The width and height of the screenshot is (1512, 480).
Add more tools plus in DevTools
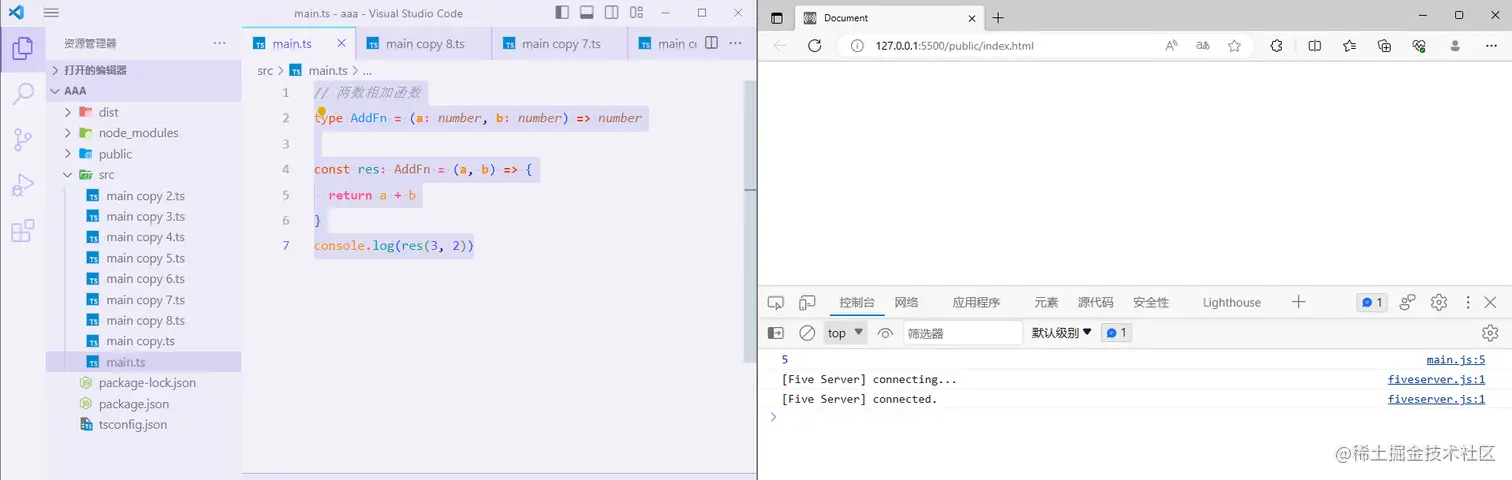tap(1298, 302)
